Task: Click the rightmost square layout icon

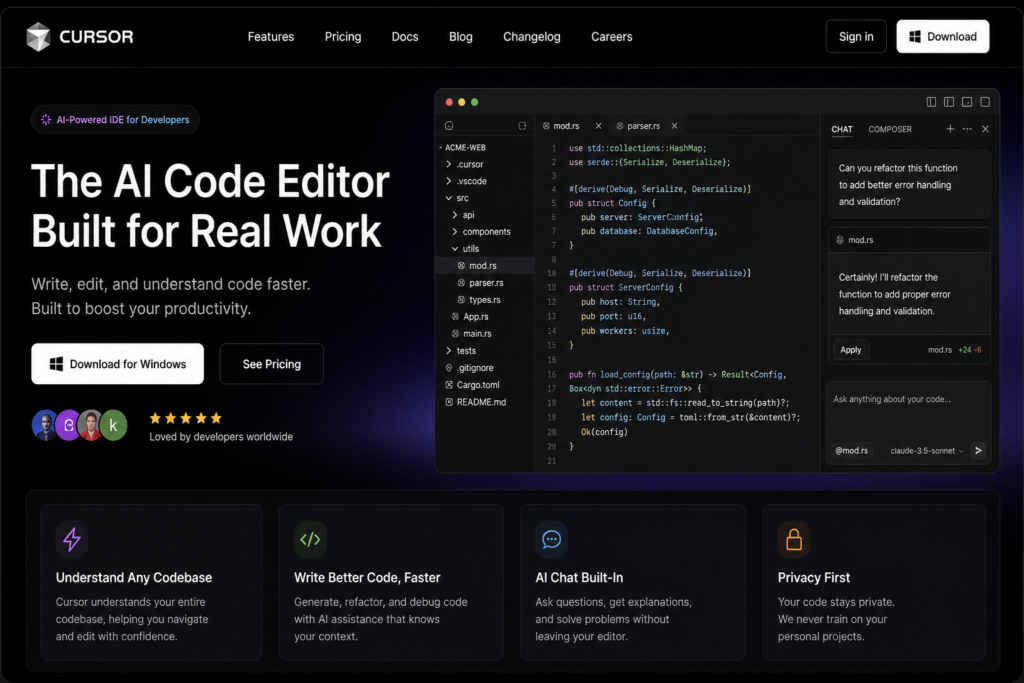Action: click(x=985, y=102)
